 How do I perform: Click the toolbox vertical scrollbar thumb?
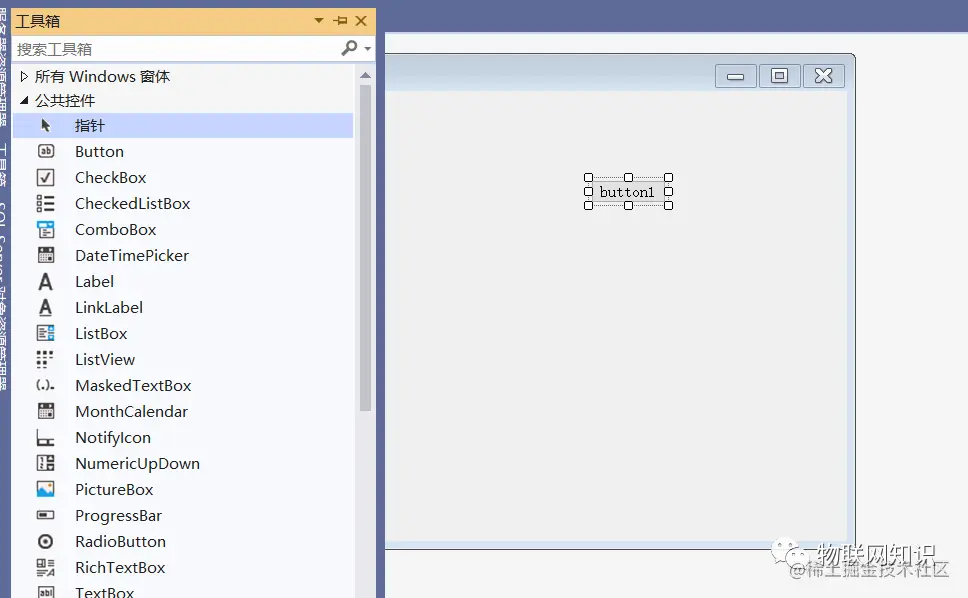(x=365, y=247)
